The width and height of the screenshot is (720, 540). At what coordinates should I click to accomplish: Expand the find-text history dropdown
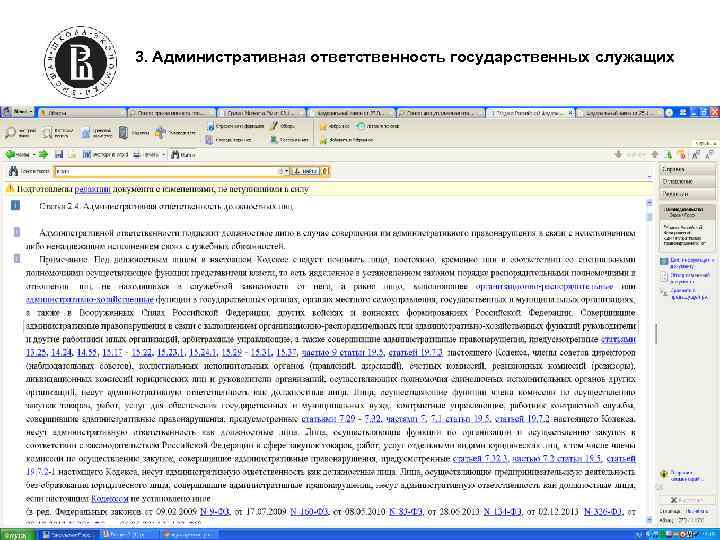286,171
